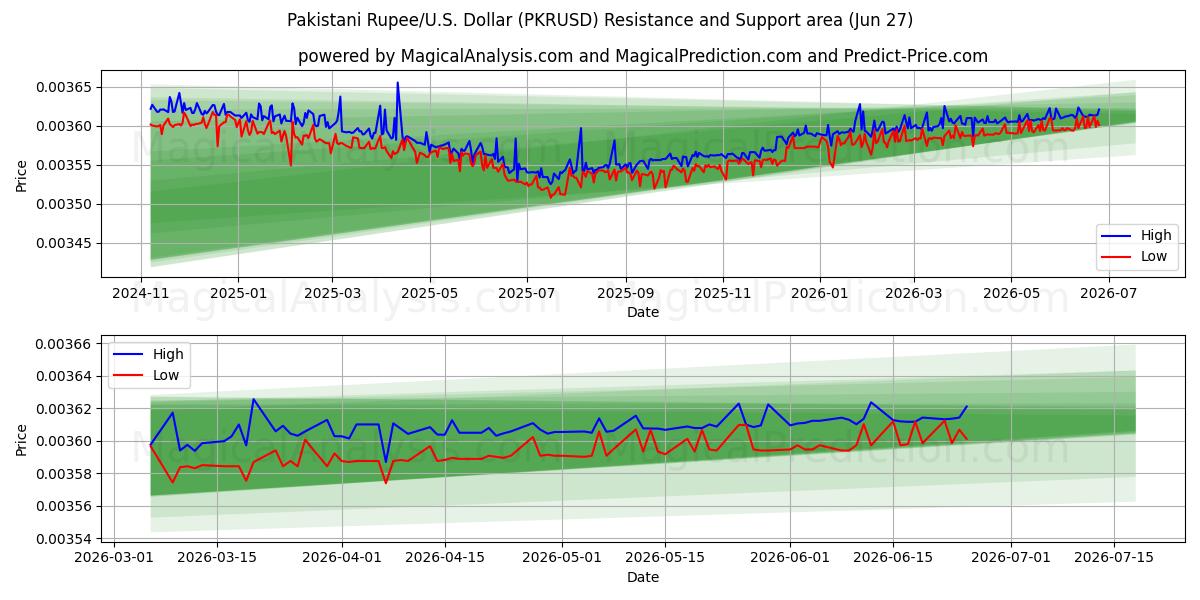Click the 0.00354 tick on bottom chart
The width and height of the screenshot is (1200, 600).
point(65,540)
